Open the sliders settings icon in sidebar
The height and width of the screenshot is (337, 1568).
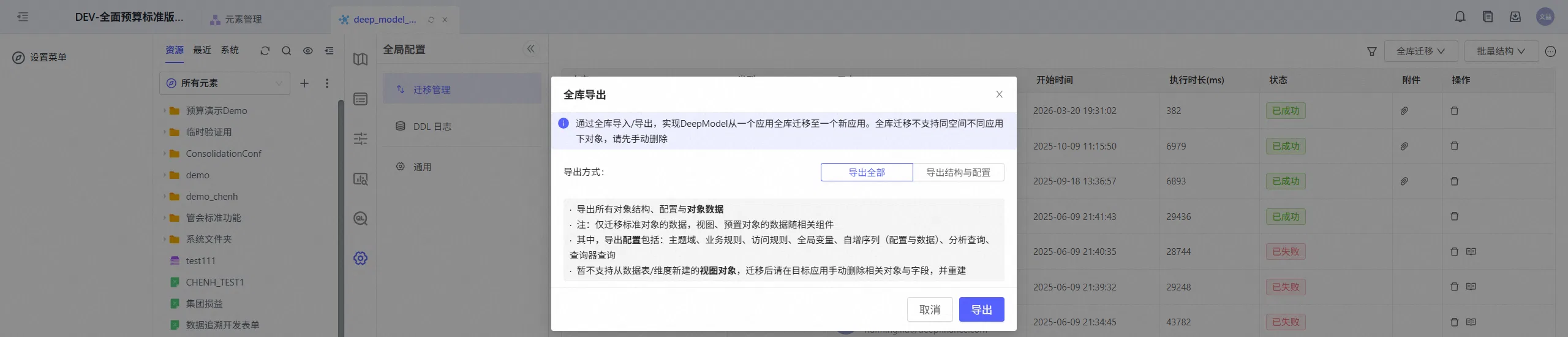(x=361, y=139)
